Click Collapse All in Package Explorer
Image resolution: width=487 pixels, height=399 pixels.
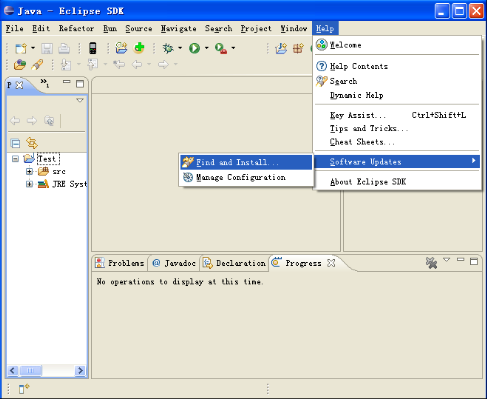click(x=15, y=143)
